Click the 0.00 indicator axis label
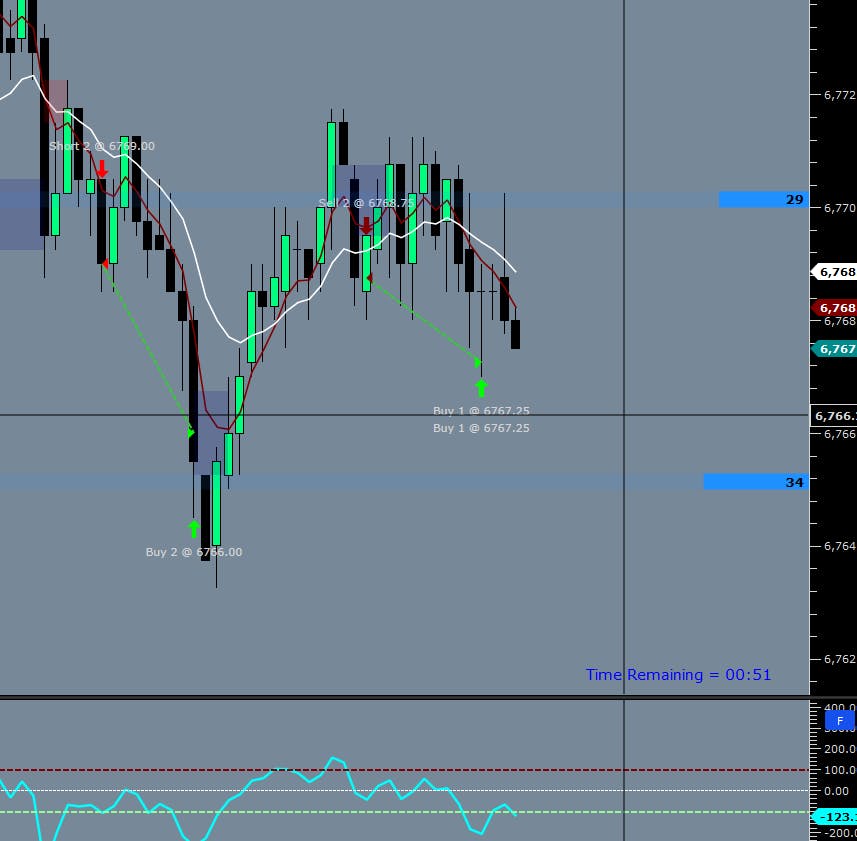857x841 pixels. click(x=836, y=791)
